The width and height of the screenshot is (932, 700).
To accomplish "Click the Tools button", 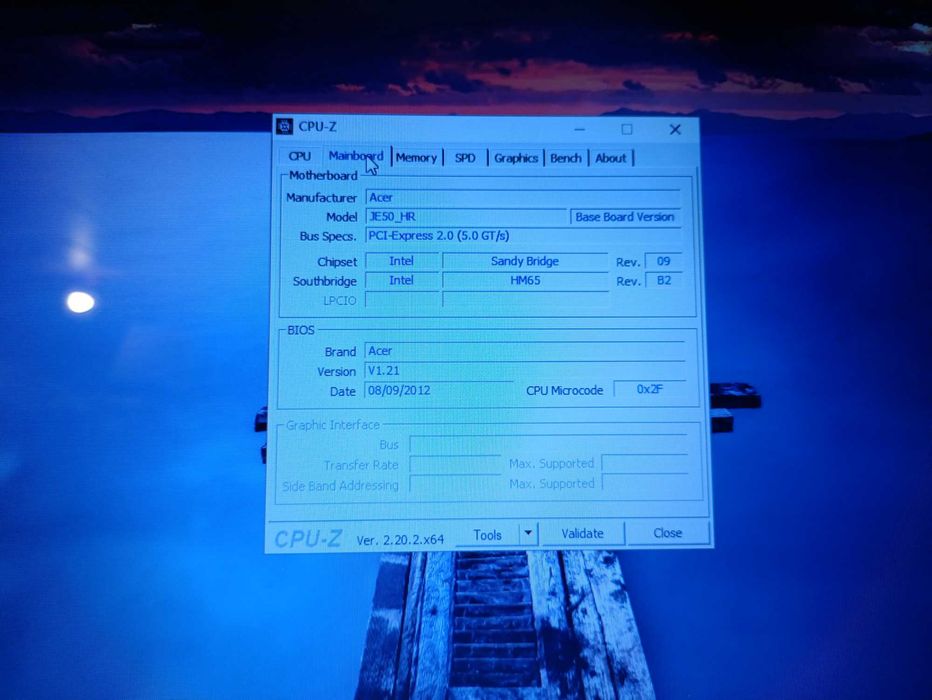I will tap(487, 535).
